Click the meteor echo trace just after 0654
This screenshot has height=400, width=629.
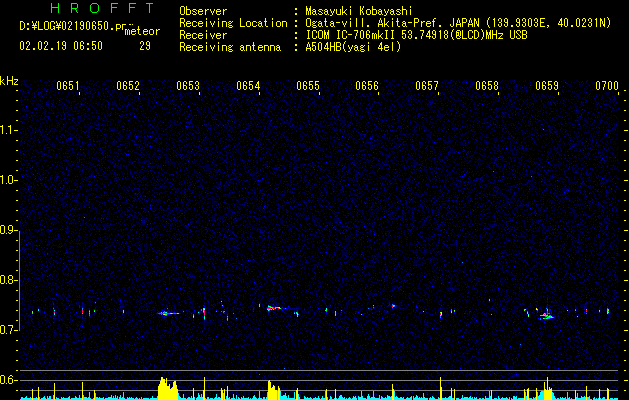tap(276, 308)
